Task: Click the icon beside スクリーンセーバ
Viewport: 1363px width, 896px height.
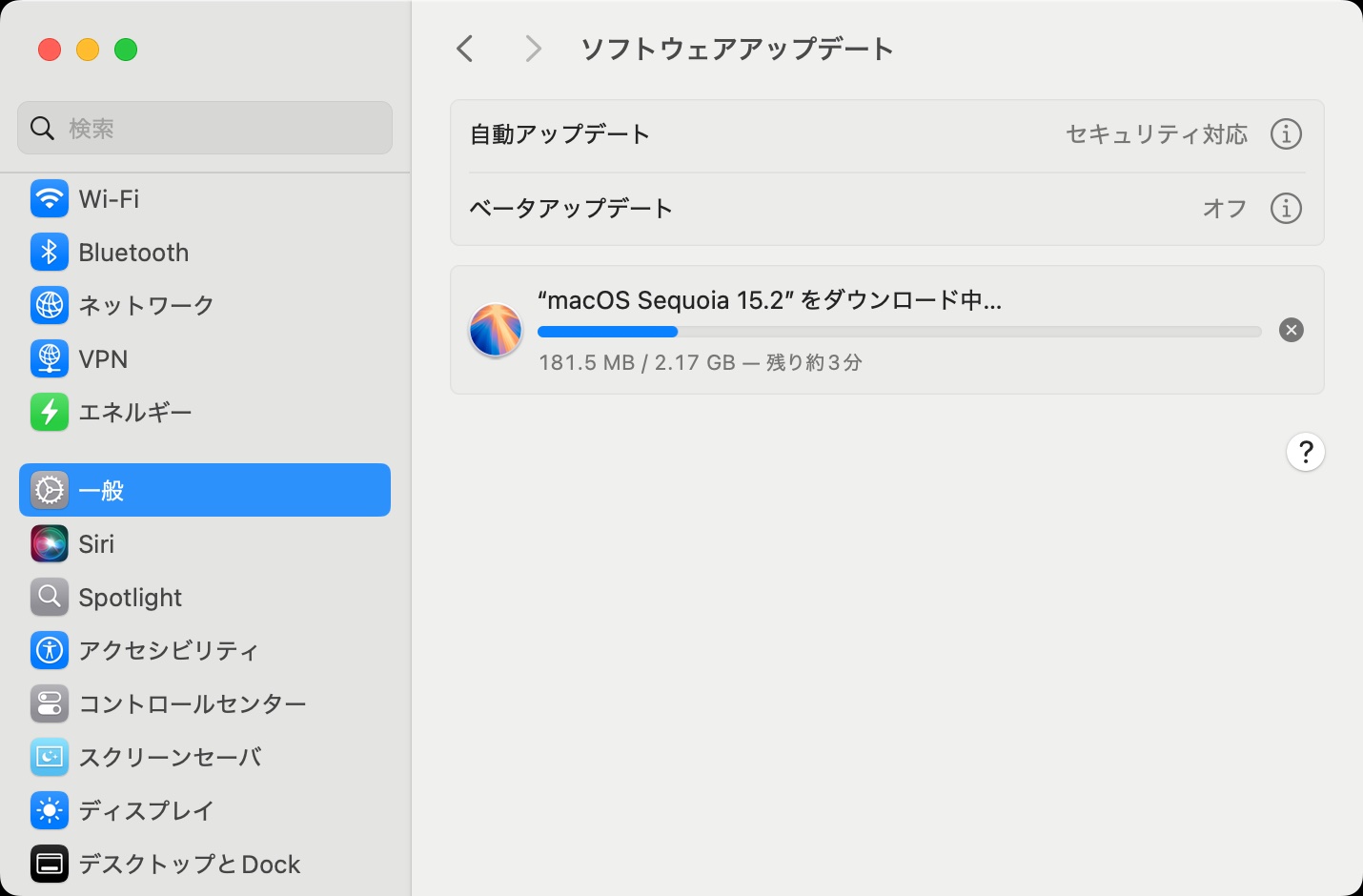Action: 49,758
